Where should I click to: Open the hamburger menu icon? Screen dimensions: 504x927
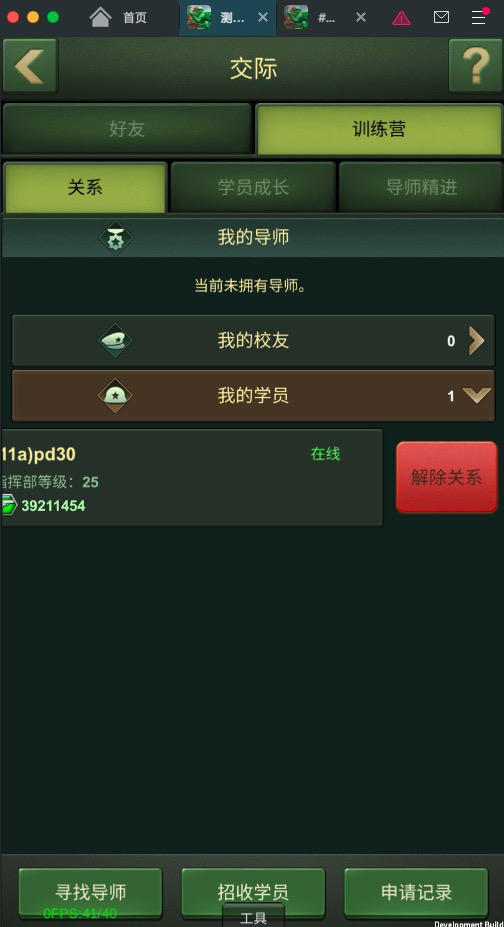click(479, 17)
